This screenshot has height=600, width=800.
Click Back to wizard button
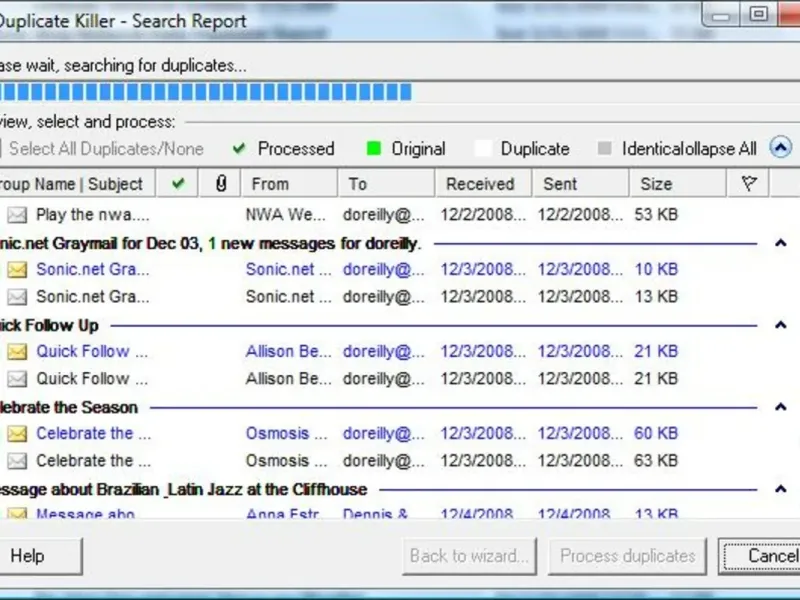click(x=469, y=556)
